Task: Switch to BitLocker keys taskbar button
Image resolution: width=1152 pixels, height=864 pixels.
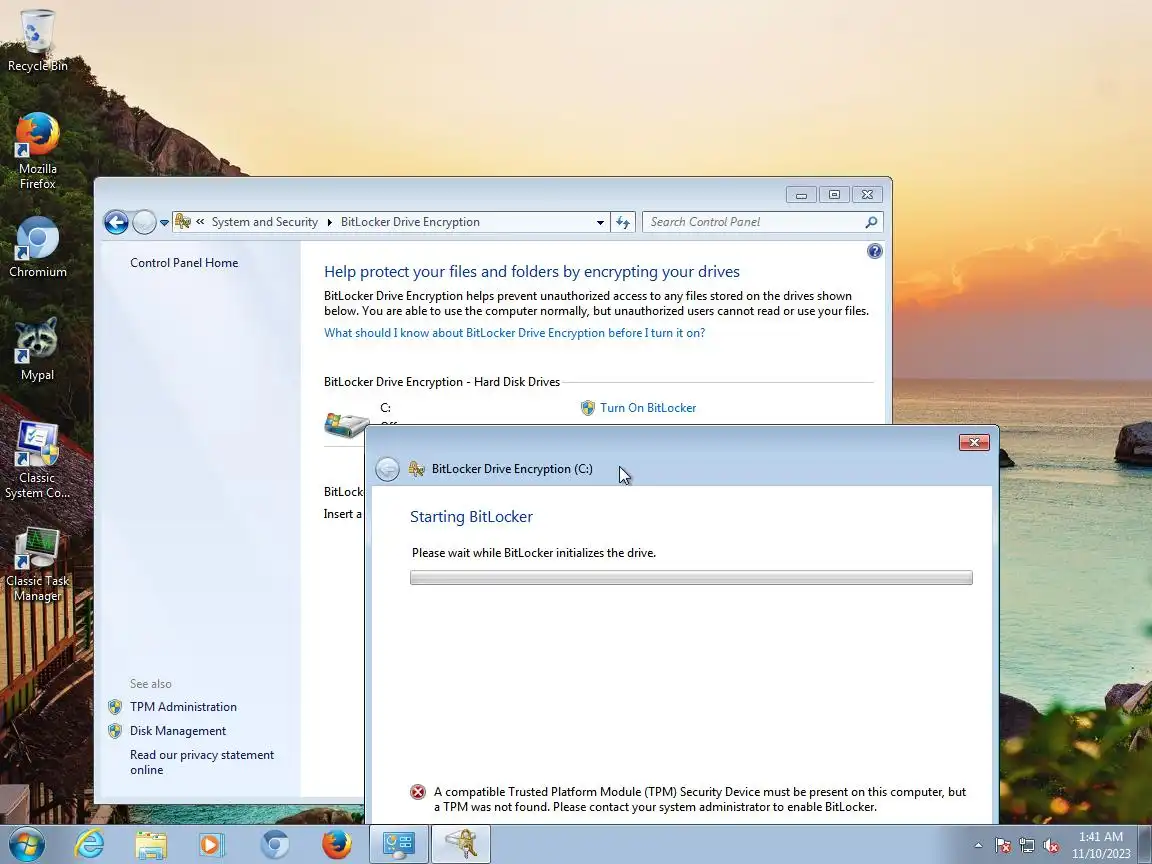Action: [461, 844]
